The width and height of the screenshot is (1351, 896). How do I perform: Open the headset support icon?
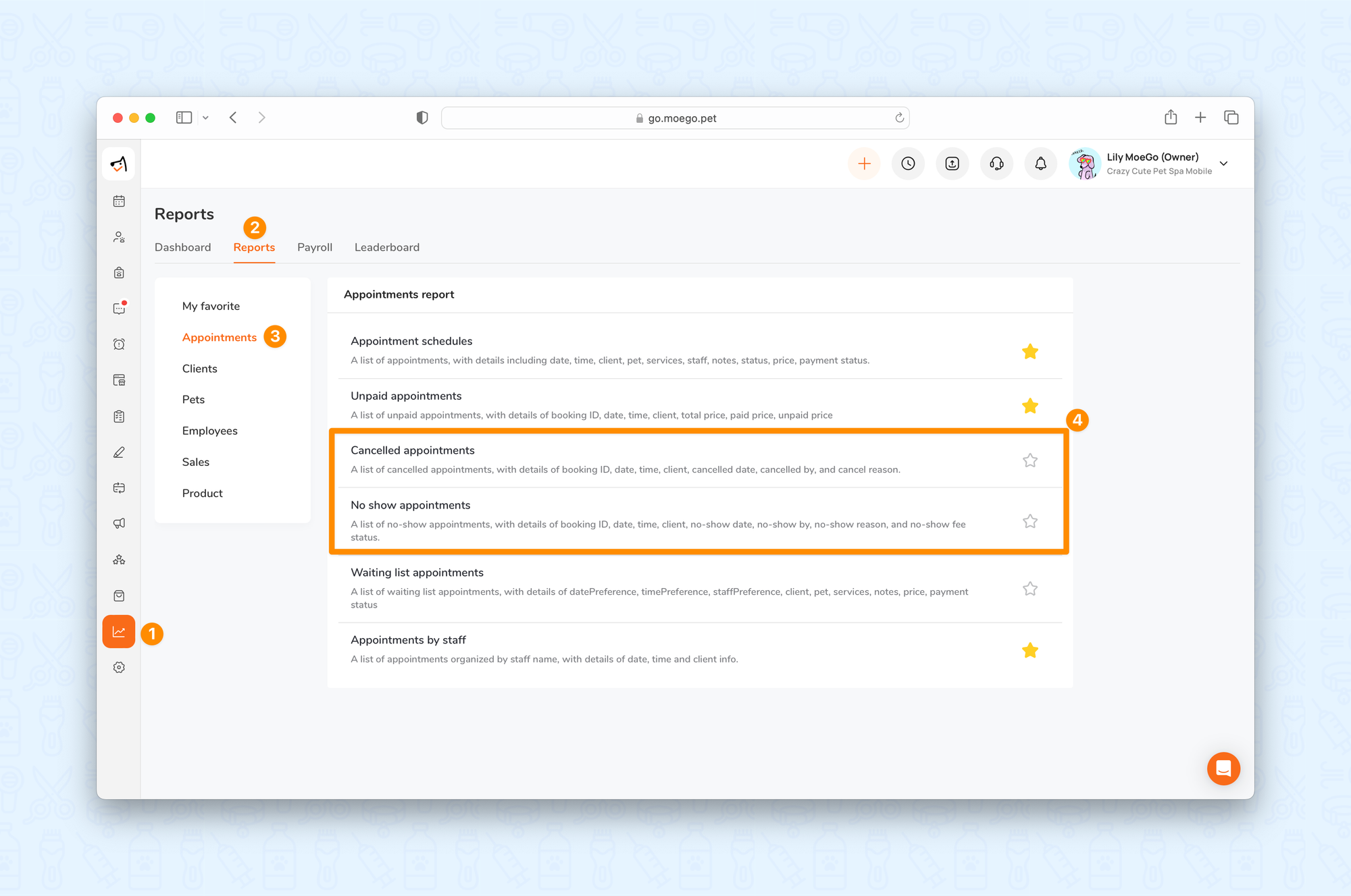[x=996, y=163]
